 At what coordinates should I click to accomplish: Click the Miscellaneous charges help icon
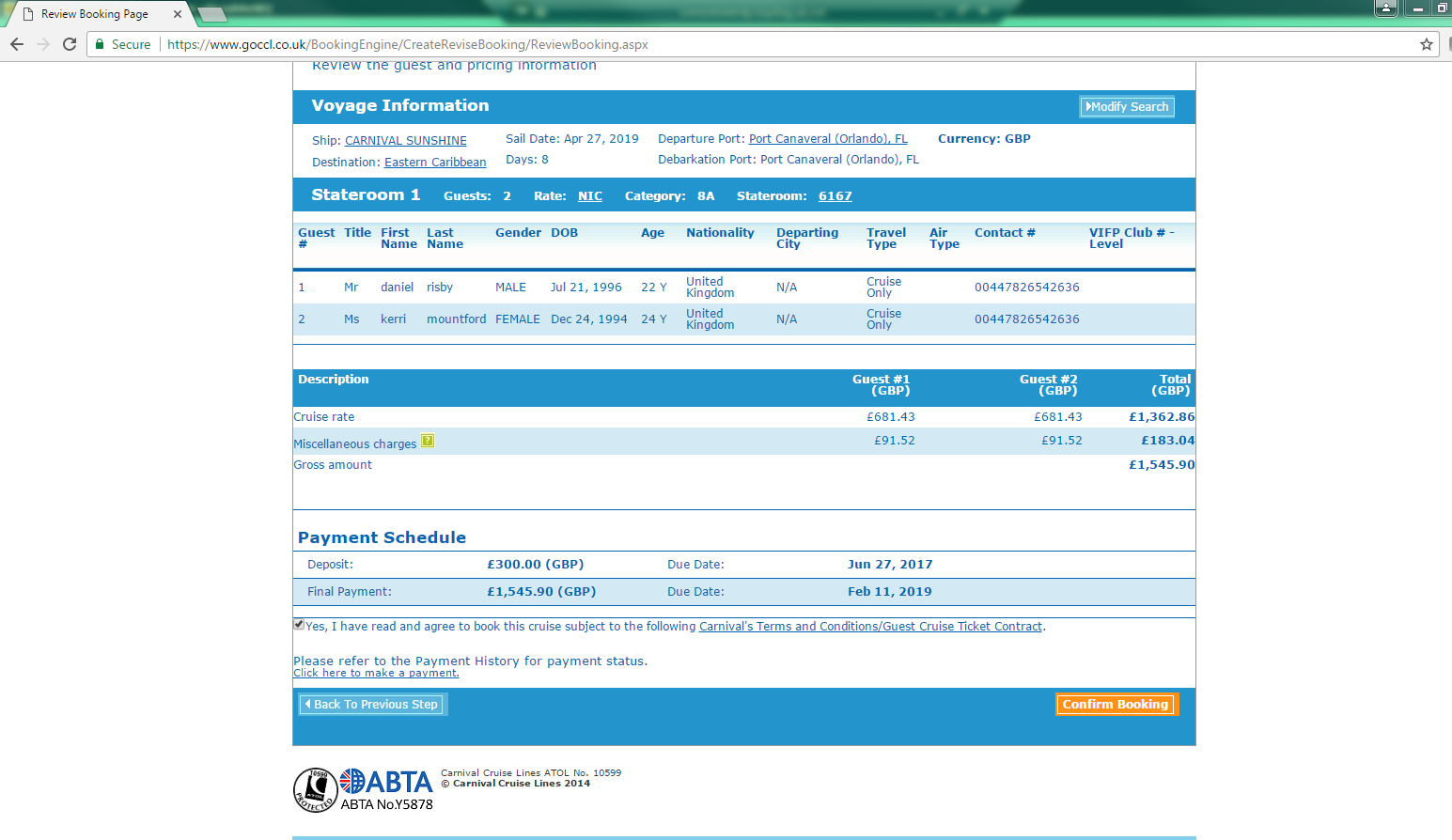point(428,441)
